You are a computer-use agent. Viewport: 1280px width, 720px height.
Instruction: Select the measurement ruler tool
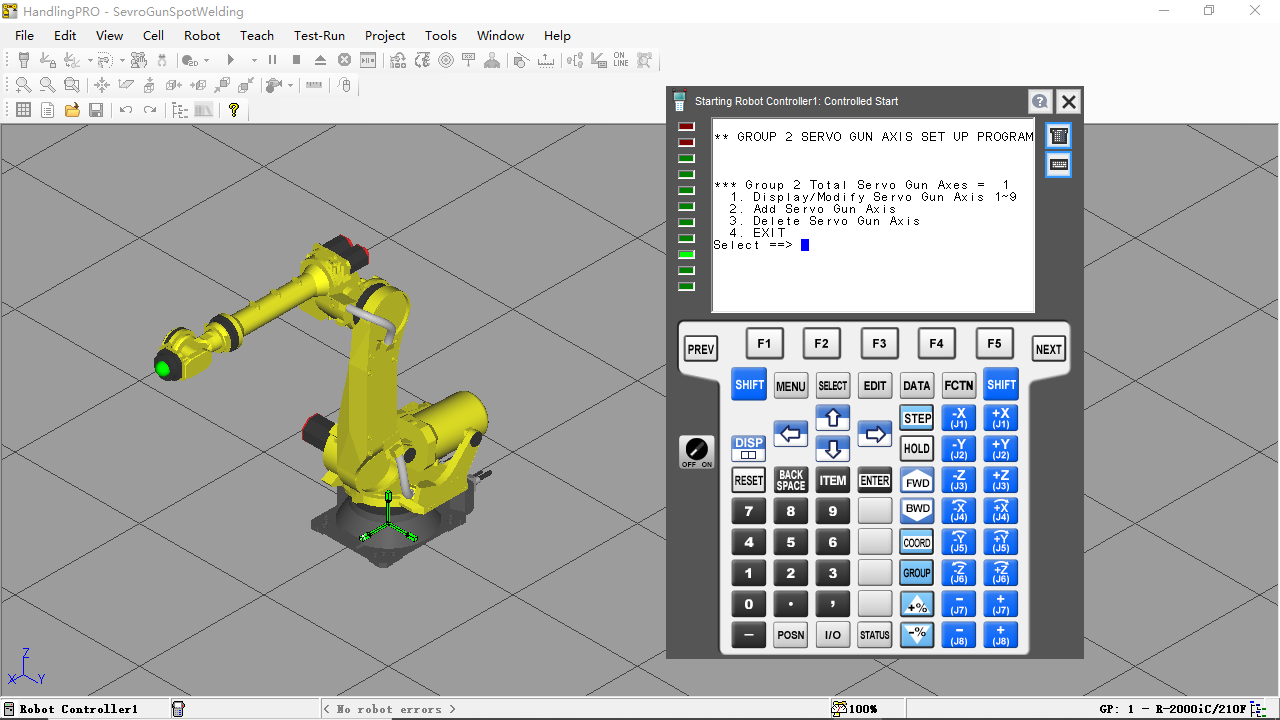[314, 85]
